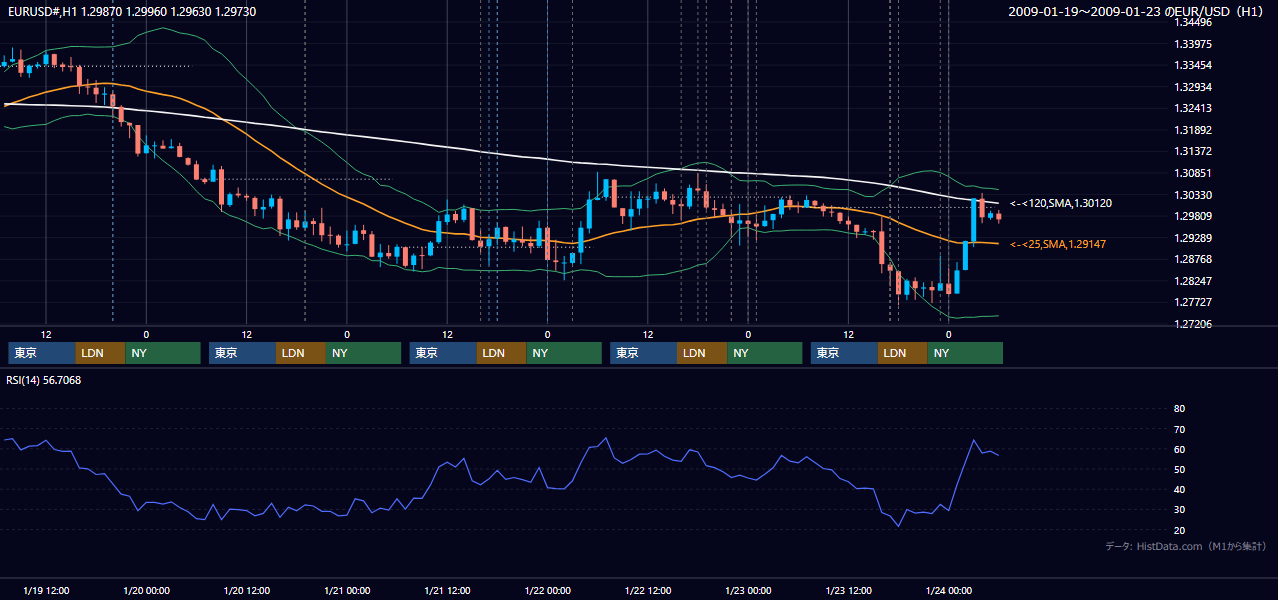Click the 25 SMA label reading 1.29147

coord(1058,244)
